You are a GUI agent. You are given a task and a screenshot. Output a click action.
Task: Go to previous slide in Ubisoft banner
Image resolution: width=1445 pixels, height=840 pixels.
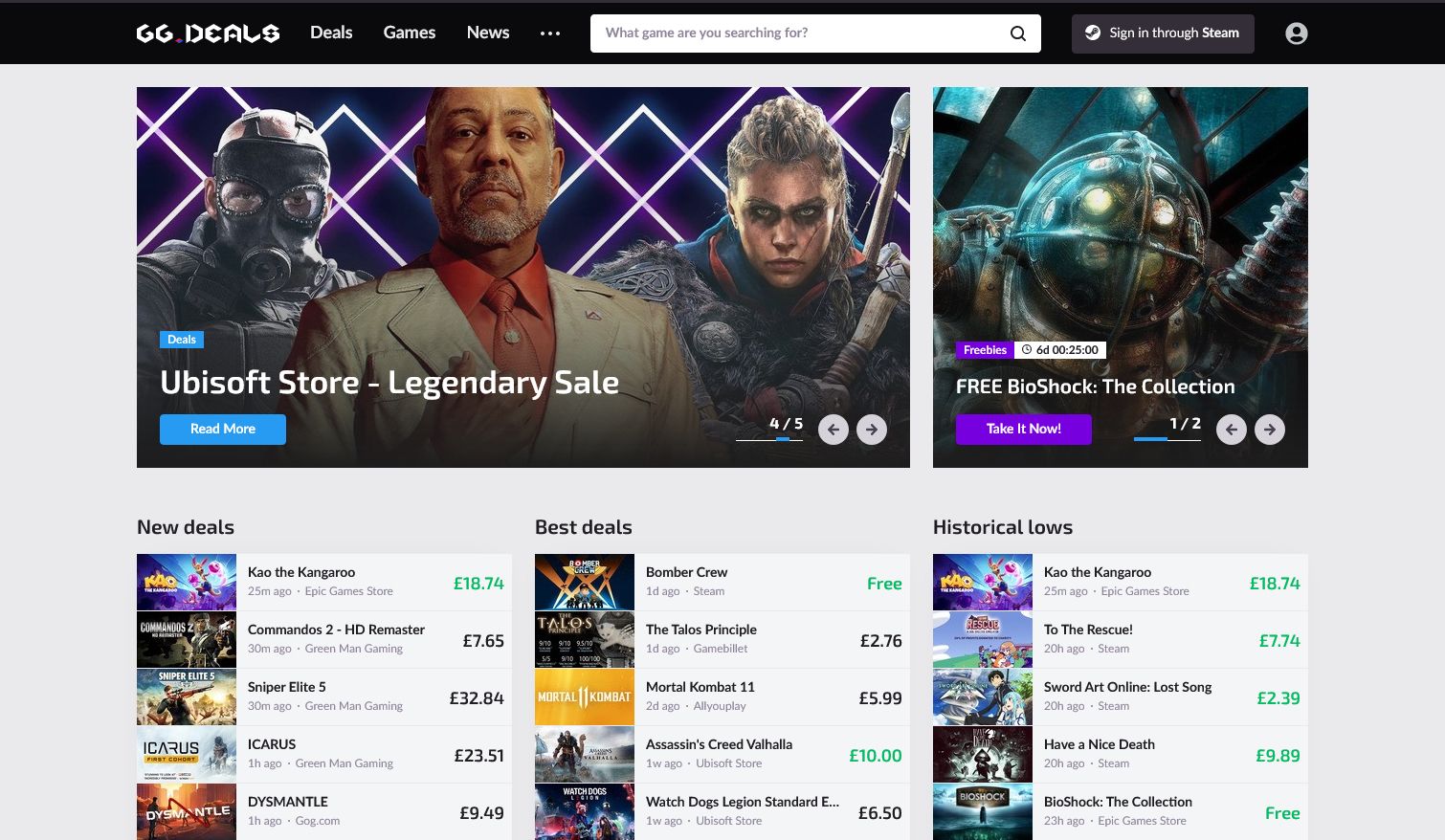pos(834,430)
